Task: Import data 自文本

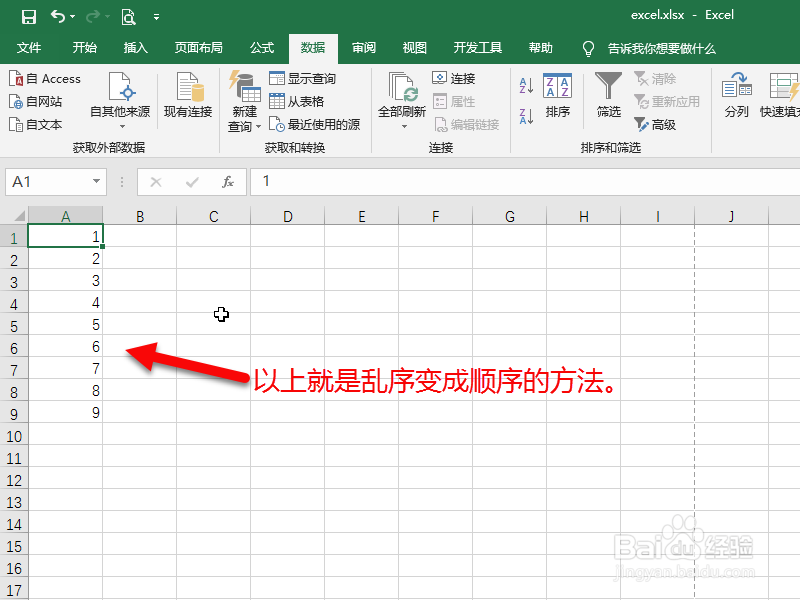Action: (x=36, y=124)
